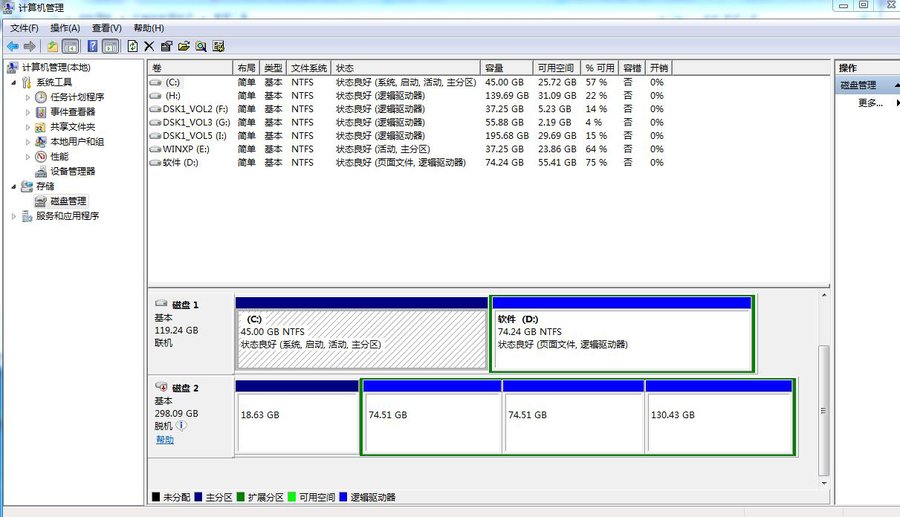The width and height of the screenshot is (900, 517).
Task: Select 性能 in the tree
Action: coord(59,157)
